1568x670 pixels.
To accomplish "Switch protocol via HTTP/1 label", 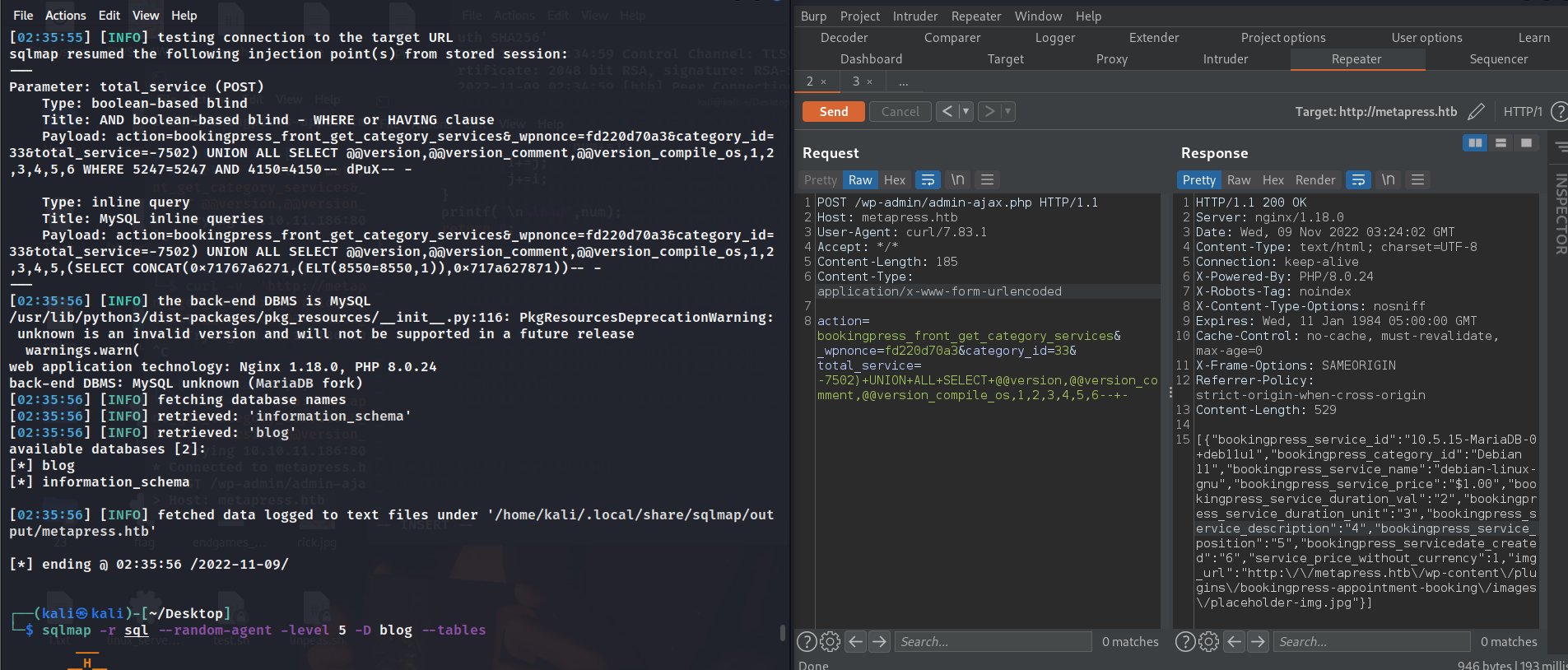I will [x=1523, y=112].
